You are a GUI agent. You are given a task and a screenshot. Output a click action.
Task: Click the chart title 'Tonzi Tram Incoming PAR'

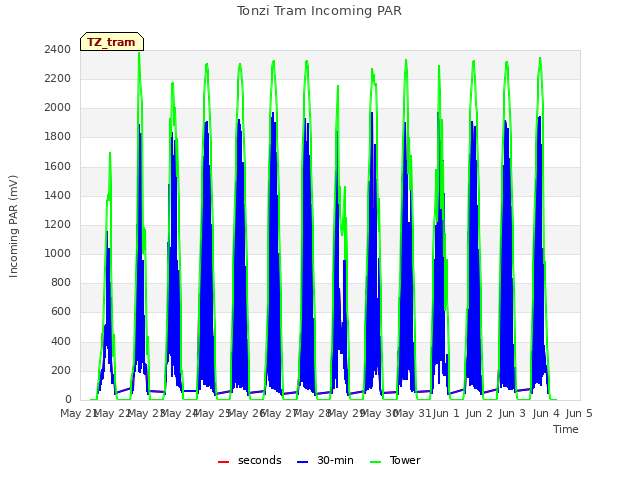point(319,11)
